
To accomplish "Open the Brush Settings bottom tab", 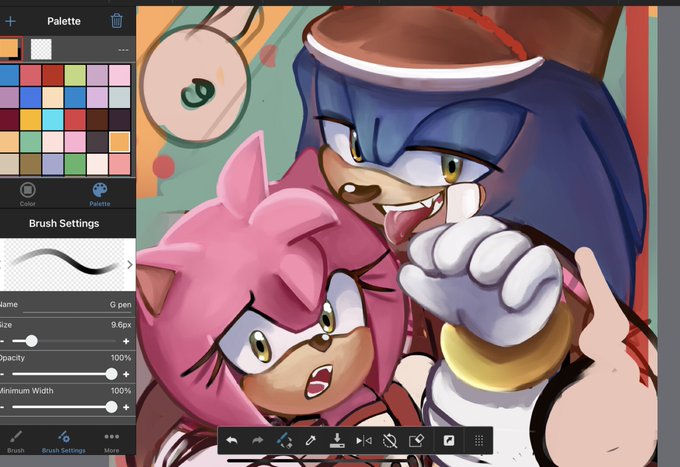I will 64,441.
